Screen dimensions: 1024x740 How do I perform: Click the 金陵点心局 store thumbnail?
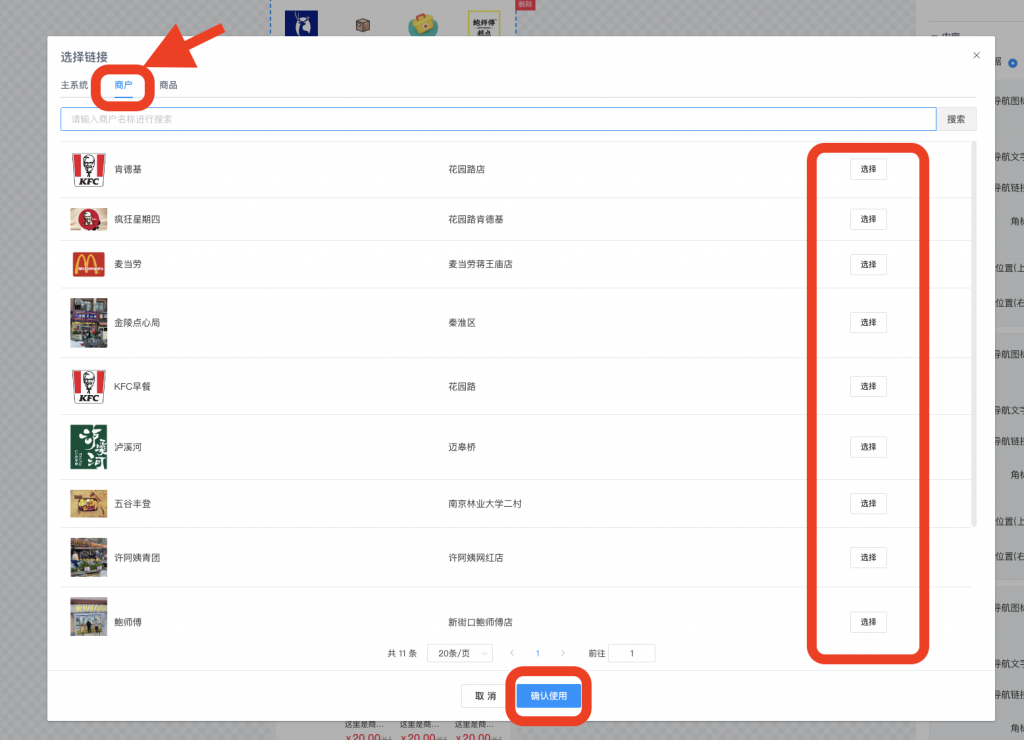[88, 322]
